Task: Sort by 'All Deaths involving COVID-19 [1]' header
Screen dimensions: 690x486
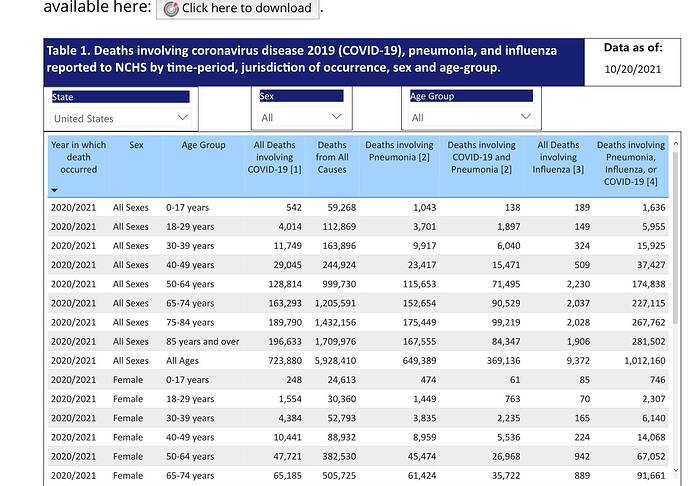Action: [x=274, y=157]
